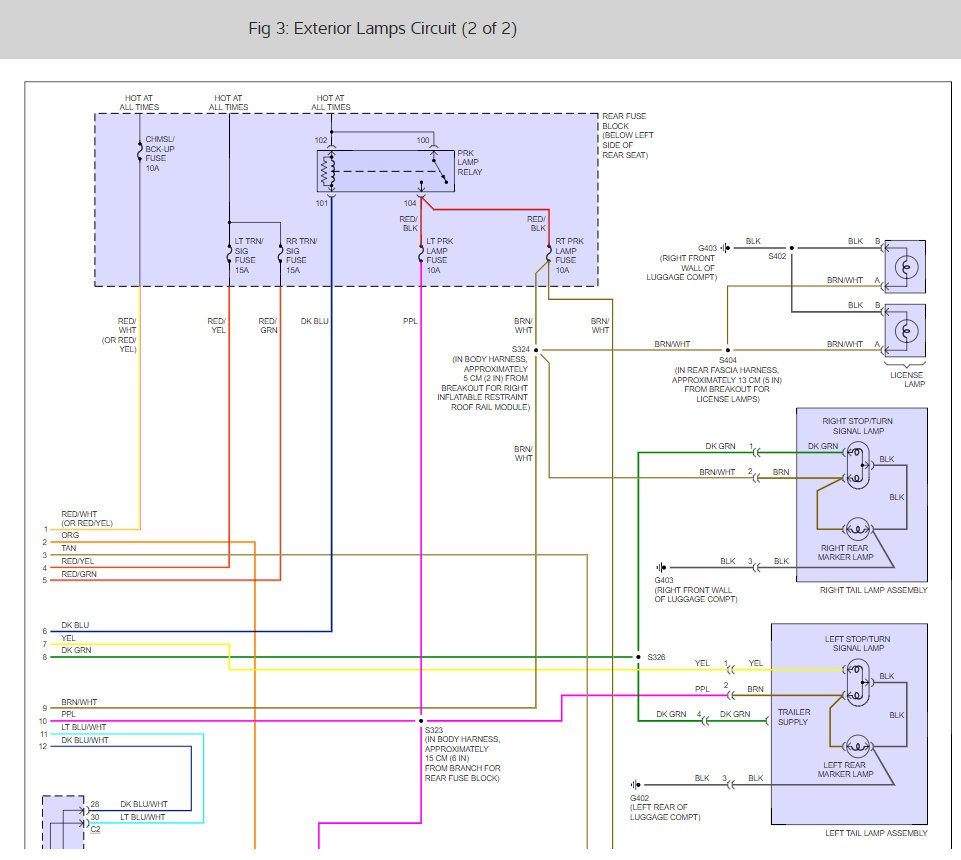Click the G403 ground symbol near S402
Image resolution: width=961 pixels, height=860 pixels.
tap(725, 248)
